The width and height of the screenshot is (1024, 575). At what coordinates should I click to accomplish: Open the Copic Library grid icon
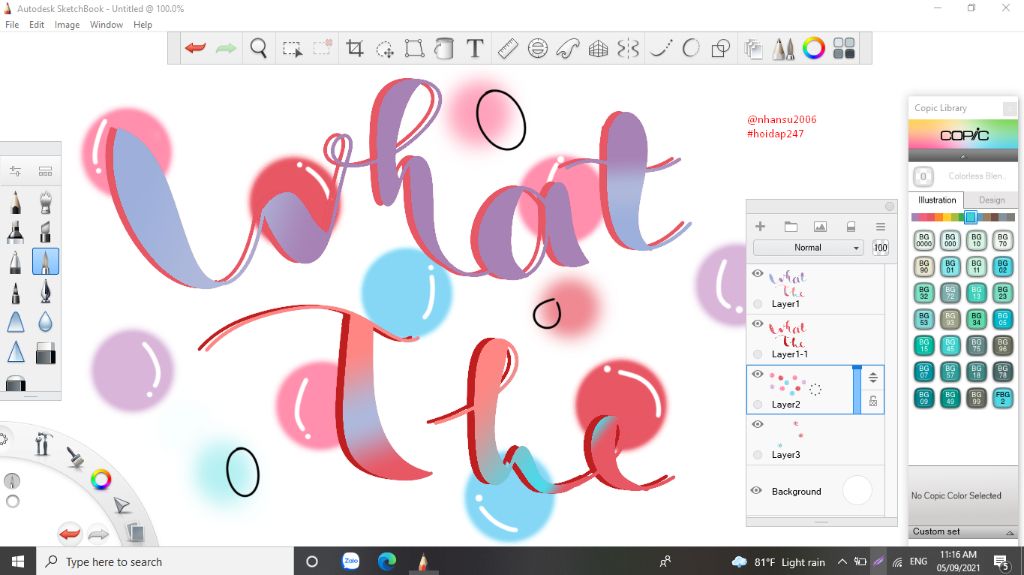tap(844, 48)
